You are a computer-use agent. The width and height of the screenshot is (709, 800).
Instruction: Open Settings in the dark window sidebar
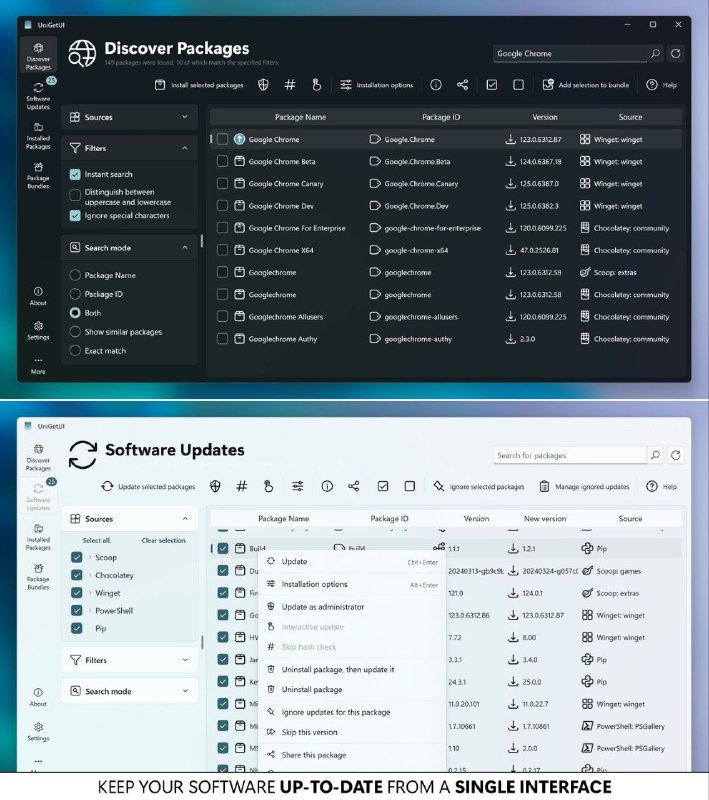(38, 330)
